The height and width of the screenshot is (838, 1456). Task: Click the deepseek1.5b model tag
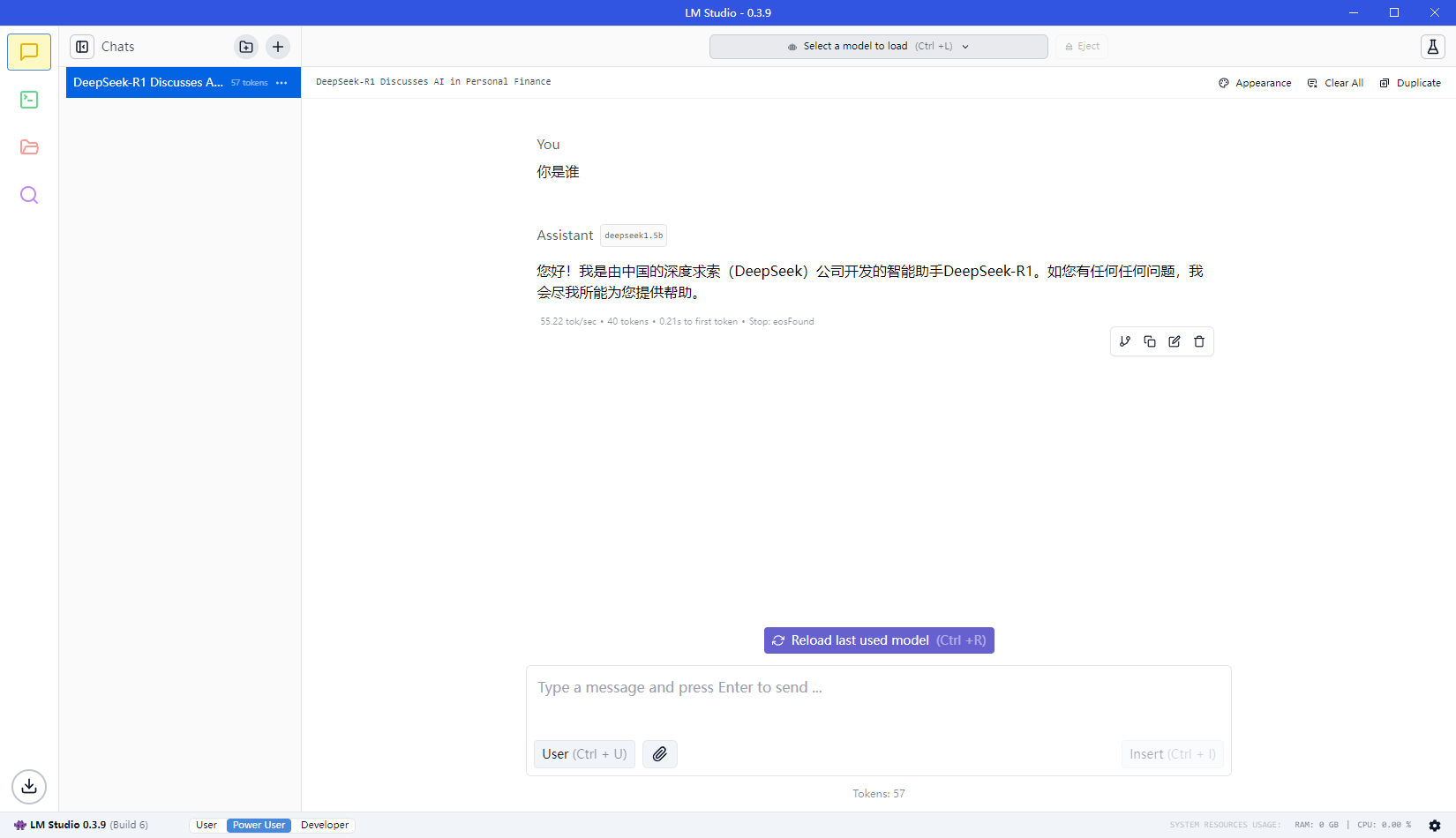click(634, 236)
